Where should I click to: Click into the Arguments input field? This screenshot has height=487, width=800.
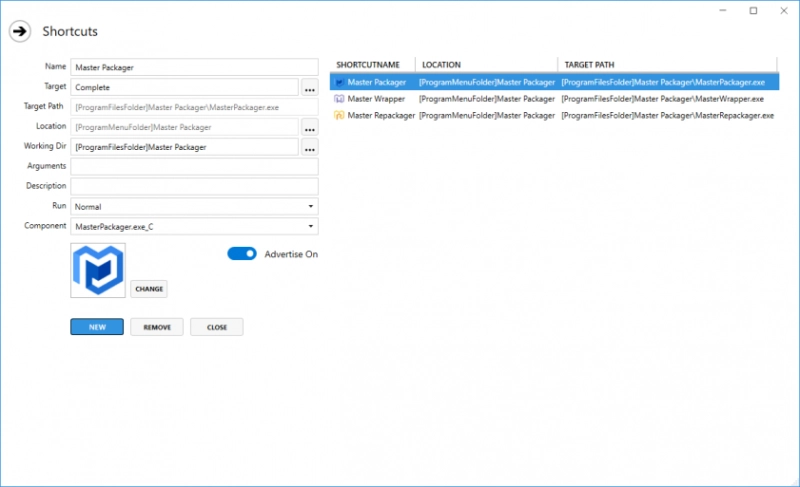pyautogui.click(x=194, y=167)
